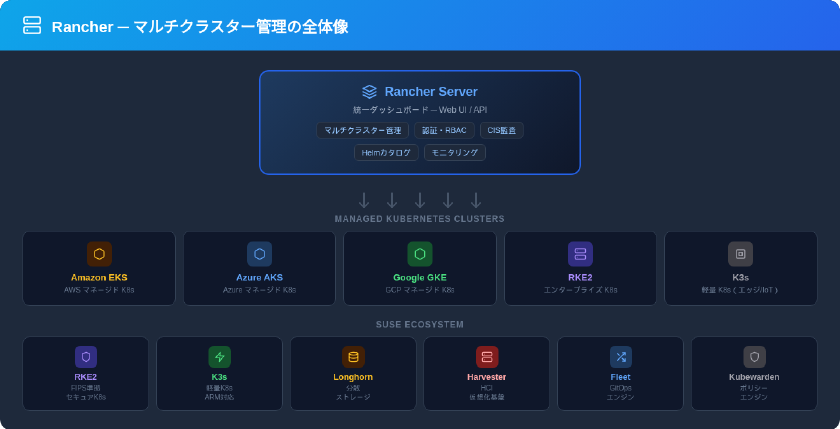Viewport: 840px width, 429px height.
Task: Click the Rancher Server title
Action: pos(431,92)
